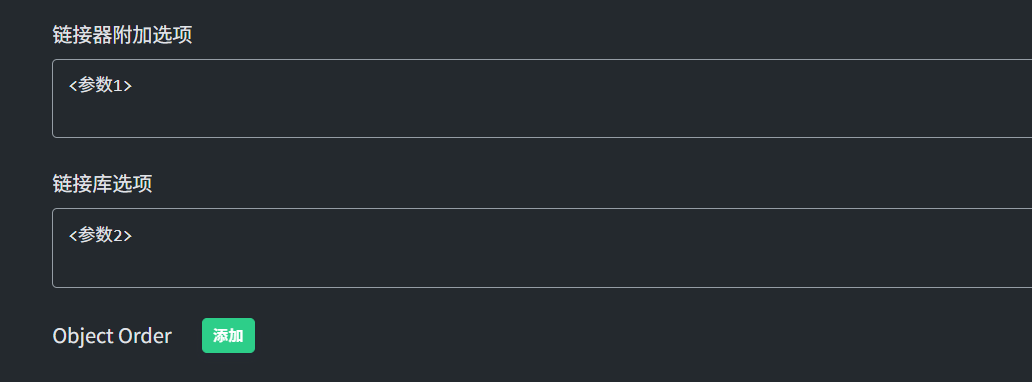Image resolution: width=1032 pixels, height=382 pixels.
Task: Focus the 链接库选项 text area
Action: 542,248
